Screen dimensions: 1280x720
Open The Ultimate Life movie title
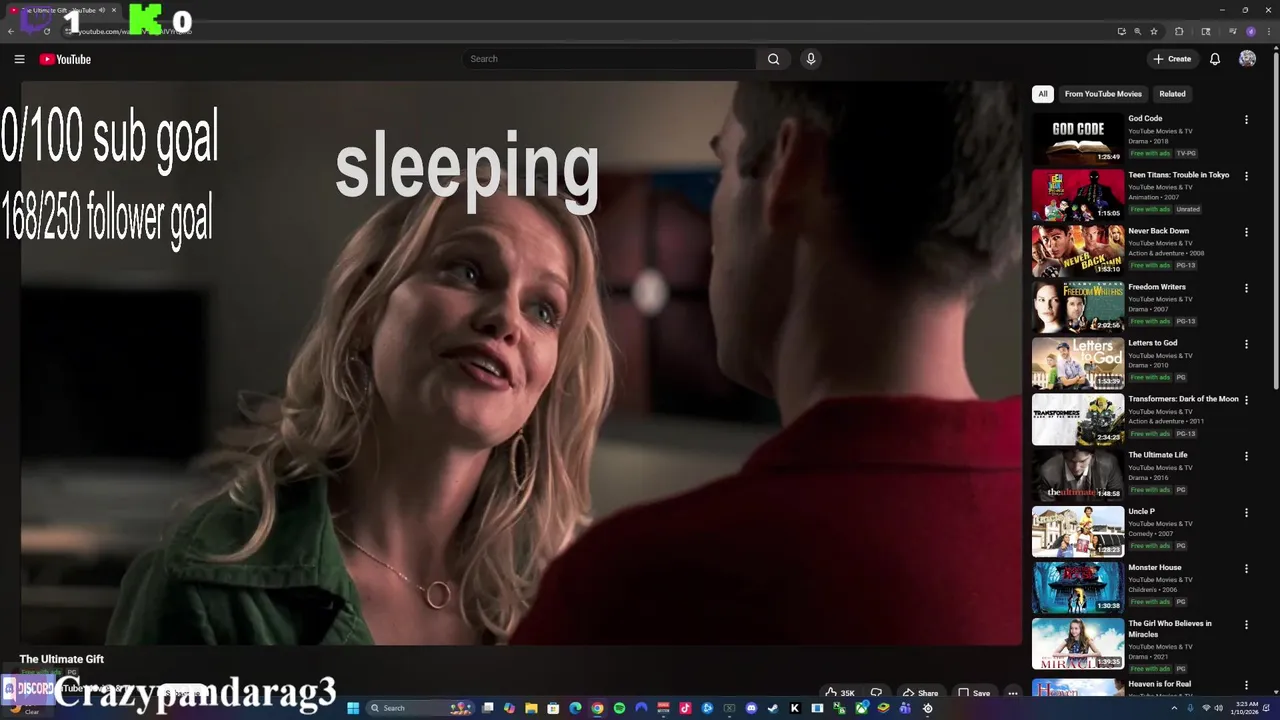[x=1158, y=455]
